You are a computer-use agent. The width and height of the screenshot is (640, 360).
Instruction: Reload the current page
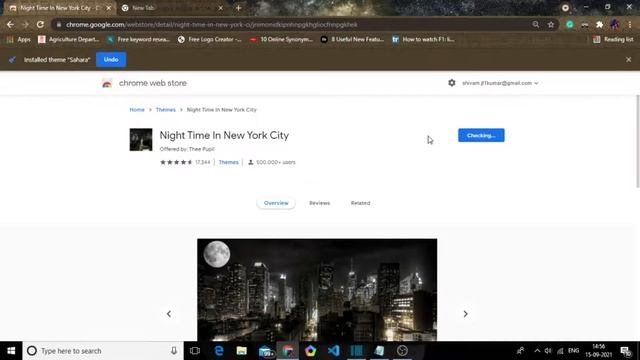pyautogui.click(x=40, y=24)
